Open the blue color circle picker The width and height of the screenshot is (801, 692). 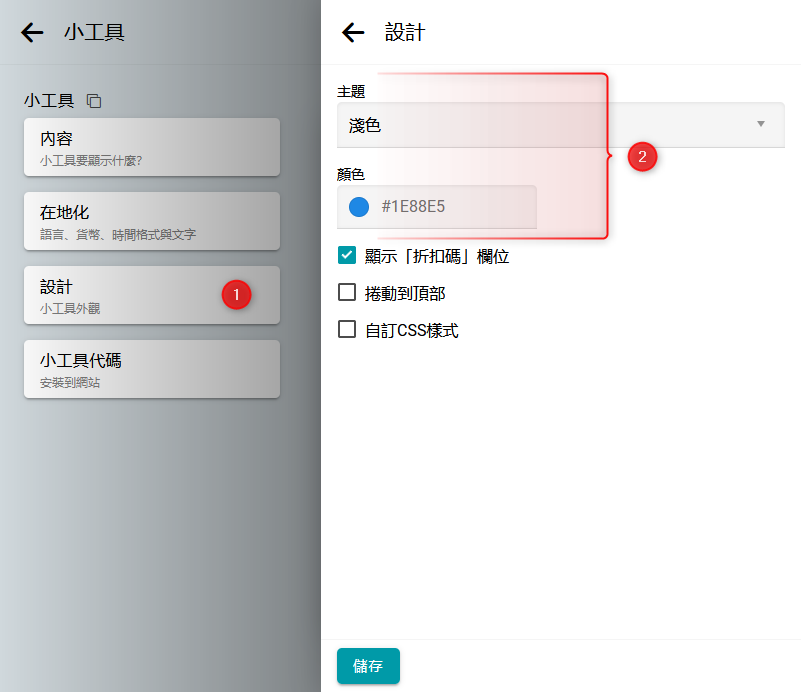pos(359,207)
